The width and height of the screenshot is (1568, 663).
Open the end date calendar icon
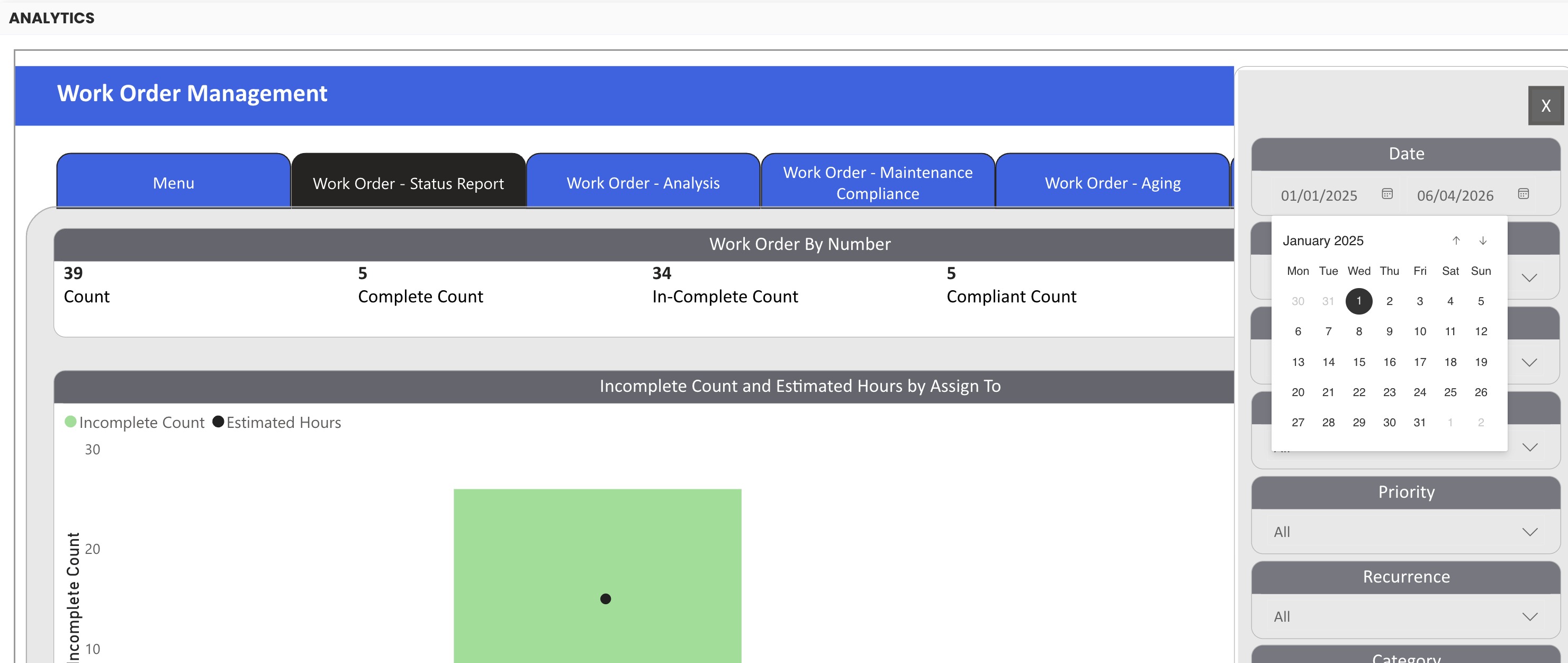pyautogui.click(x=1522, y=194)
